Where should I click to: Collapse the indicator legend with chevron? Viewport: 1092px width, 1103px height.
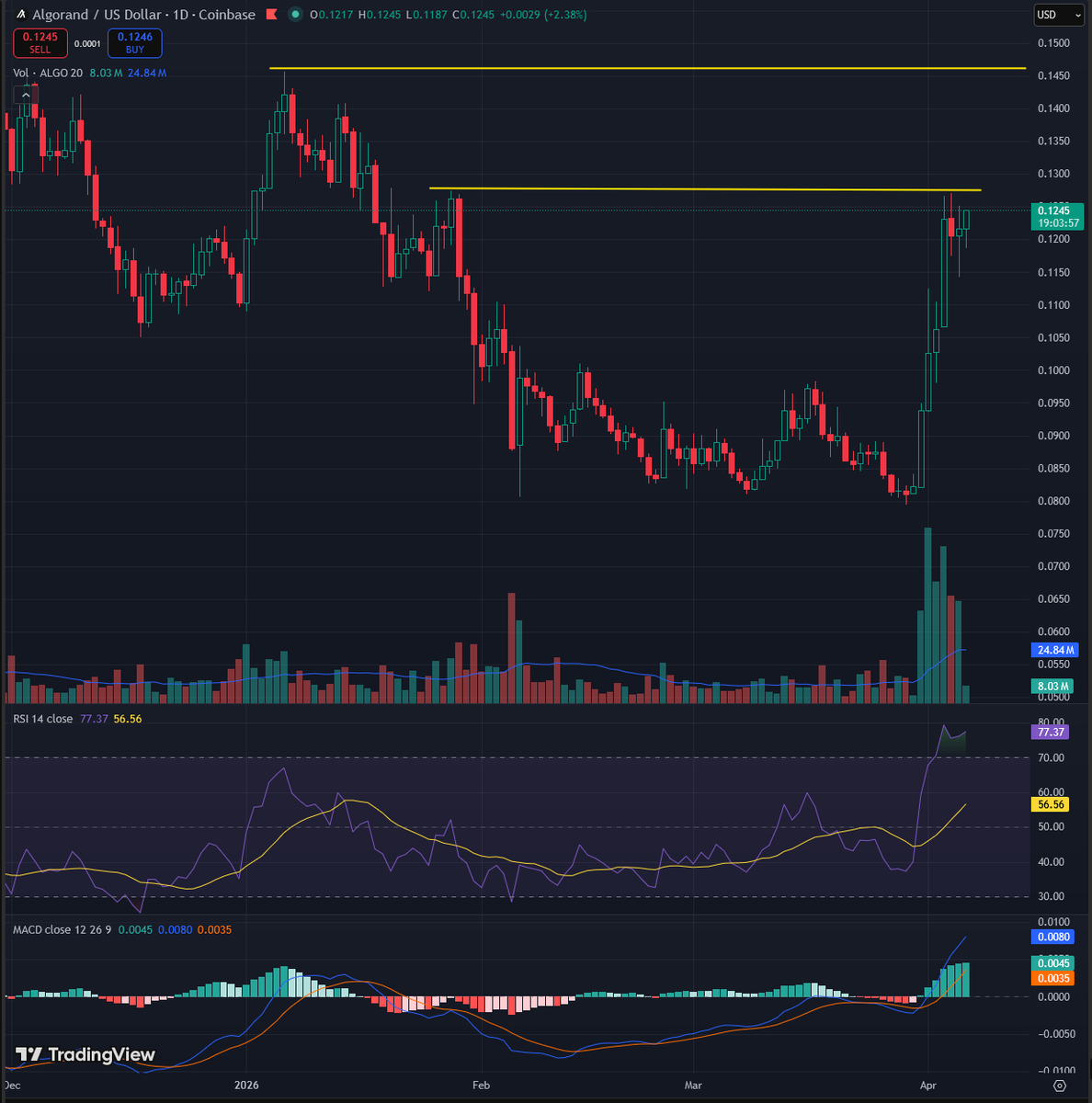[x=26, y=95]
